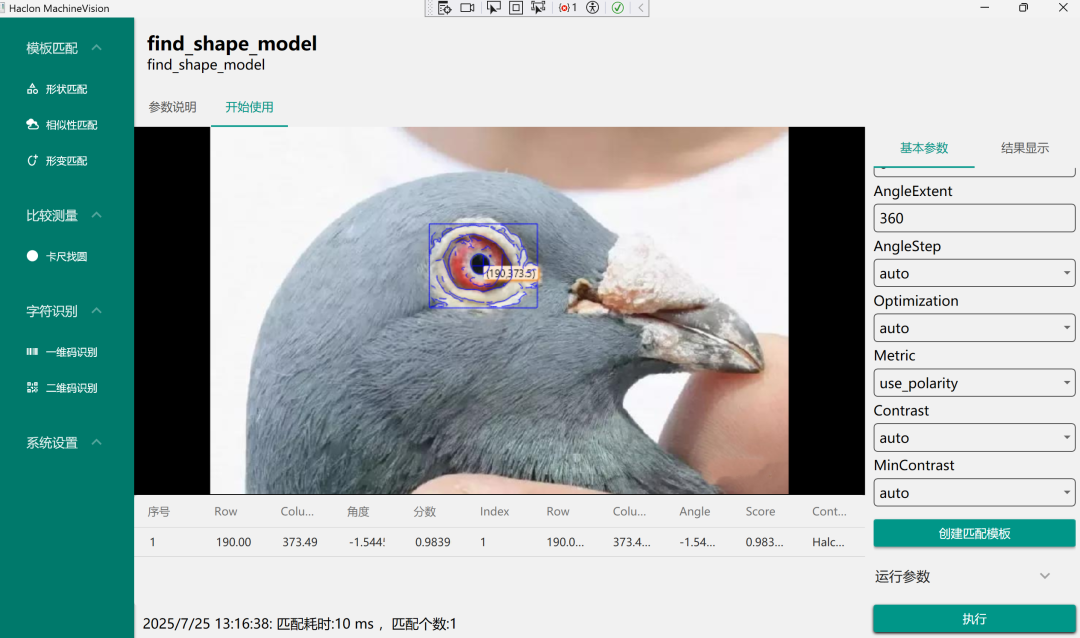Select the 形状匹配 shape matching tool

[60, 88]
